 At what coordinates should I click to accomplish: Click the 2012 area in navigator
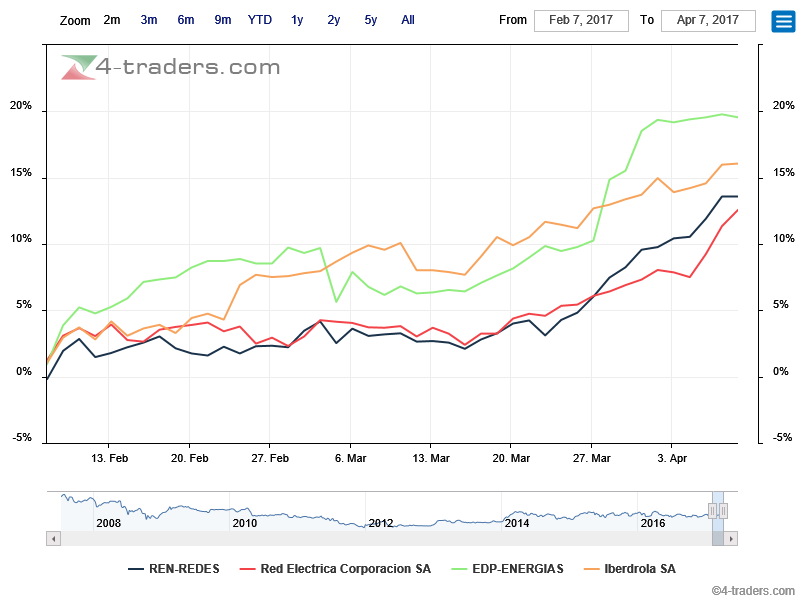(x=381, y=523)
